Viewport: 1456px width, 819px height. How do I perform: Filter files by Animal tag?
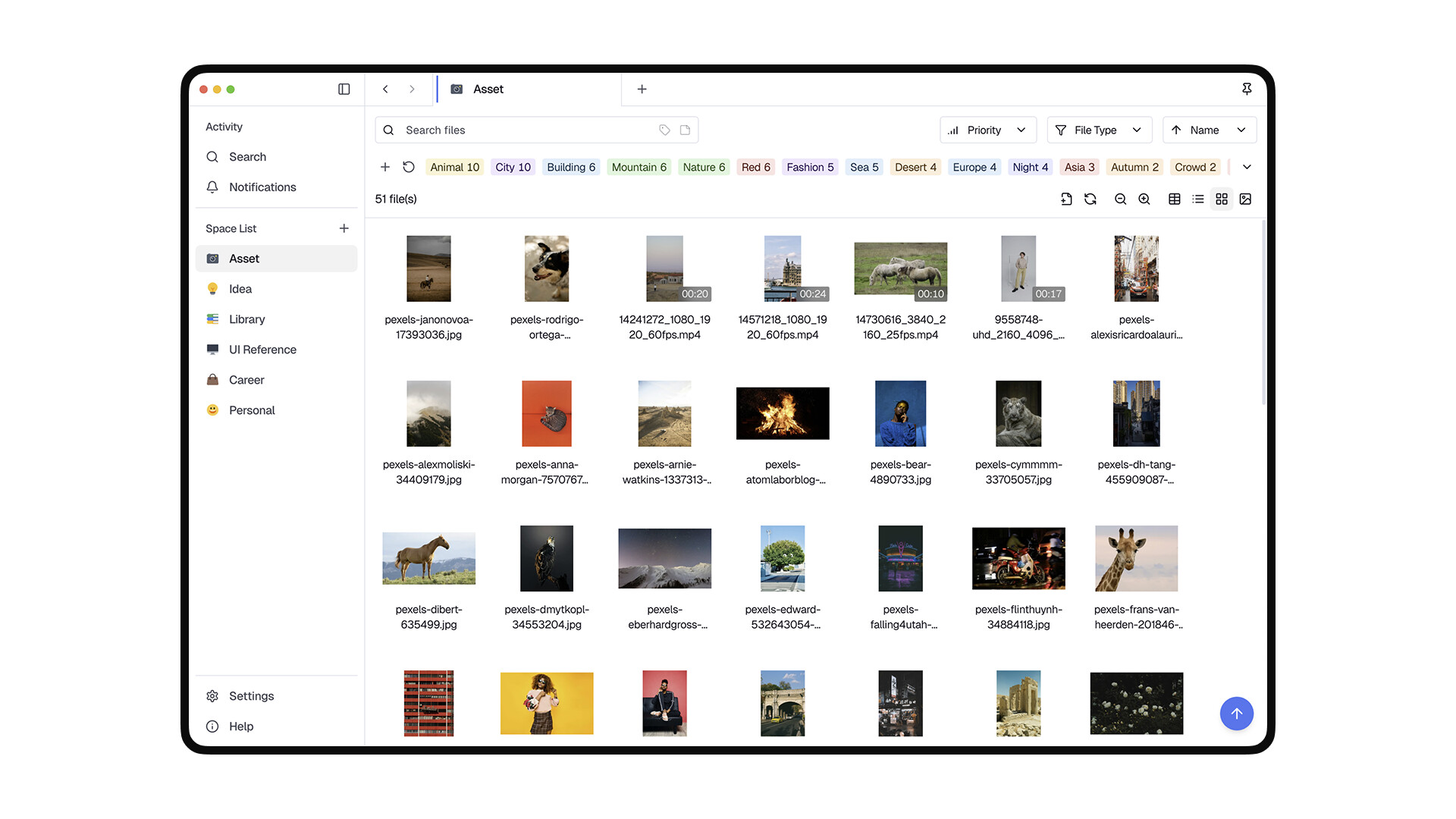click(x=454, y=167)
